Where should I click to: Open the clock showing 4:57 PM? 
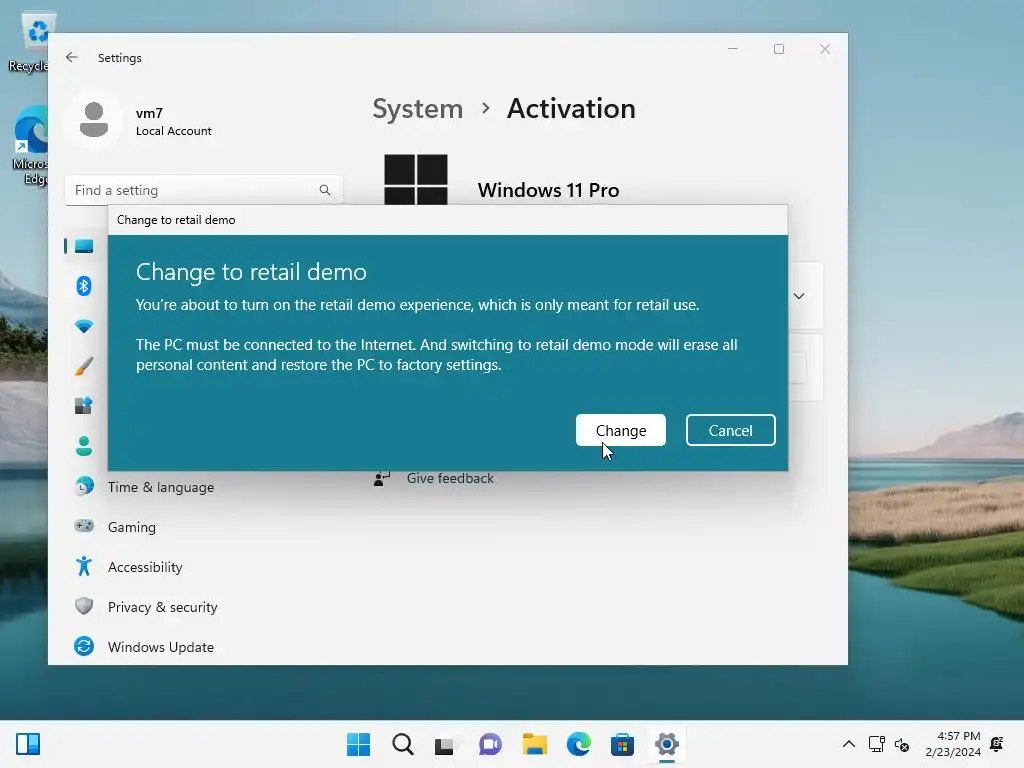(953, 744)
